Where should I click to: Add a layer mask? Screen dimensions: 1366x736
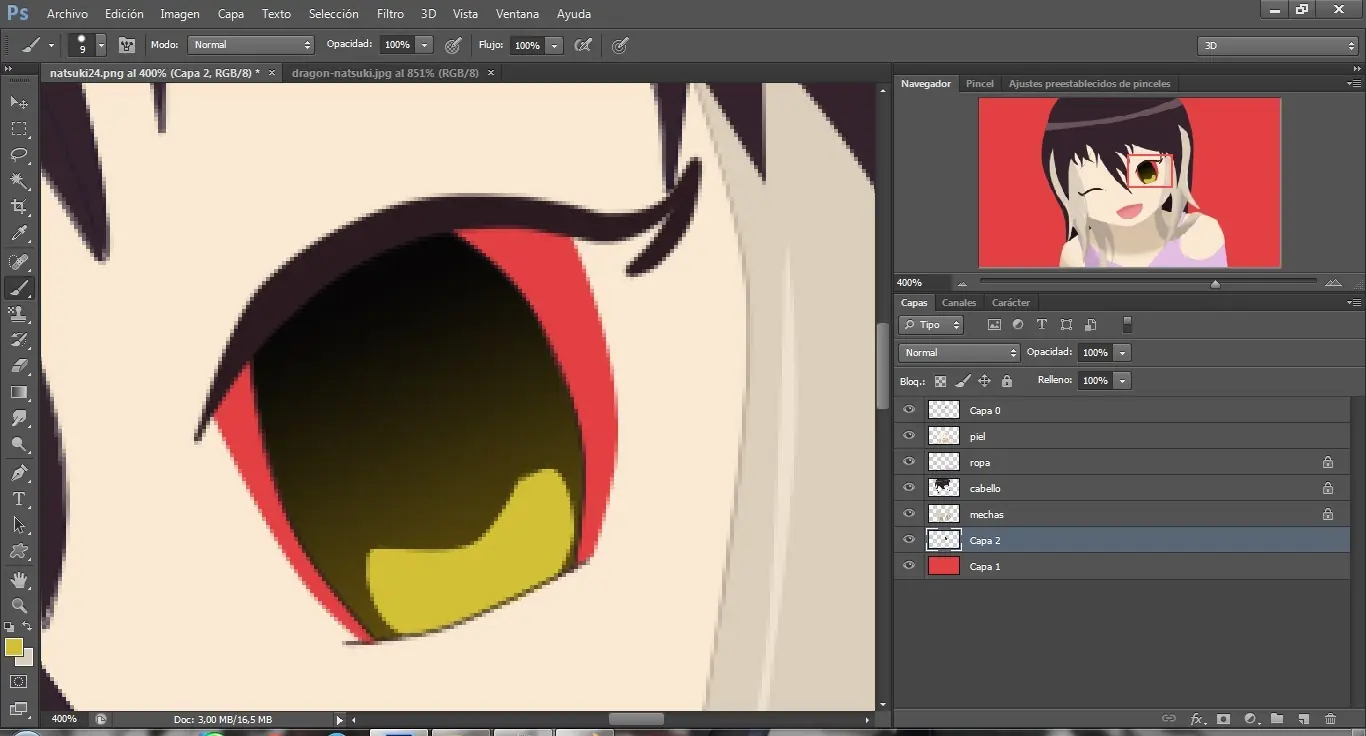point(1223,719)
